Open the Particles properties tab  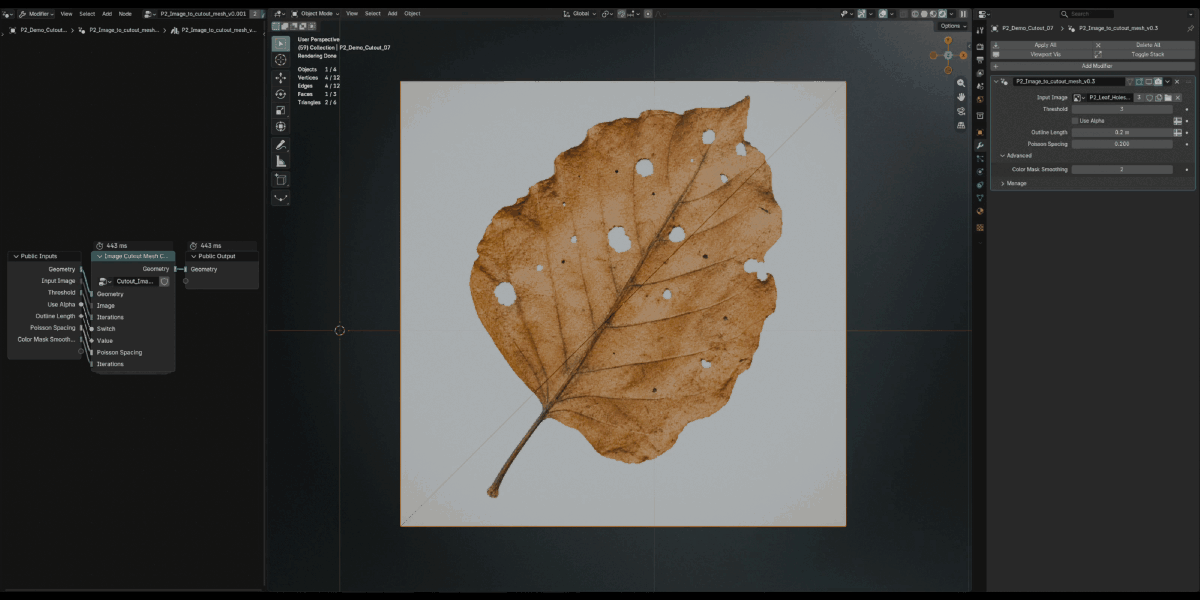[x=979, y=158]
